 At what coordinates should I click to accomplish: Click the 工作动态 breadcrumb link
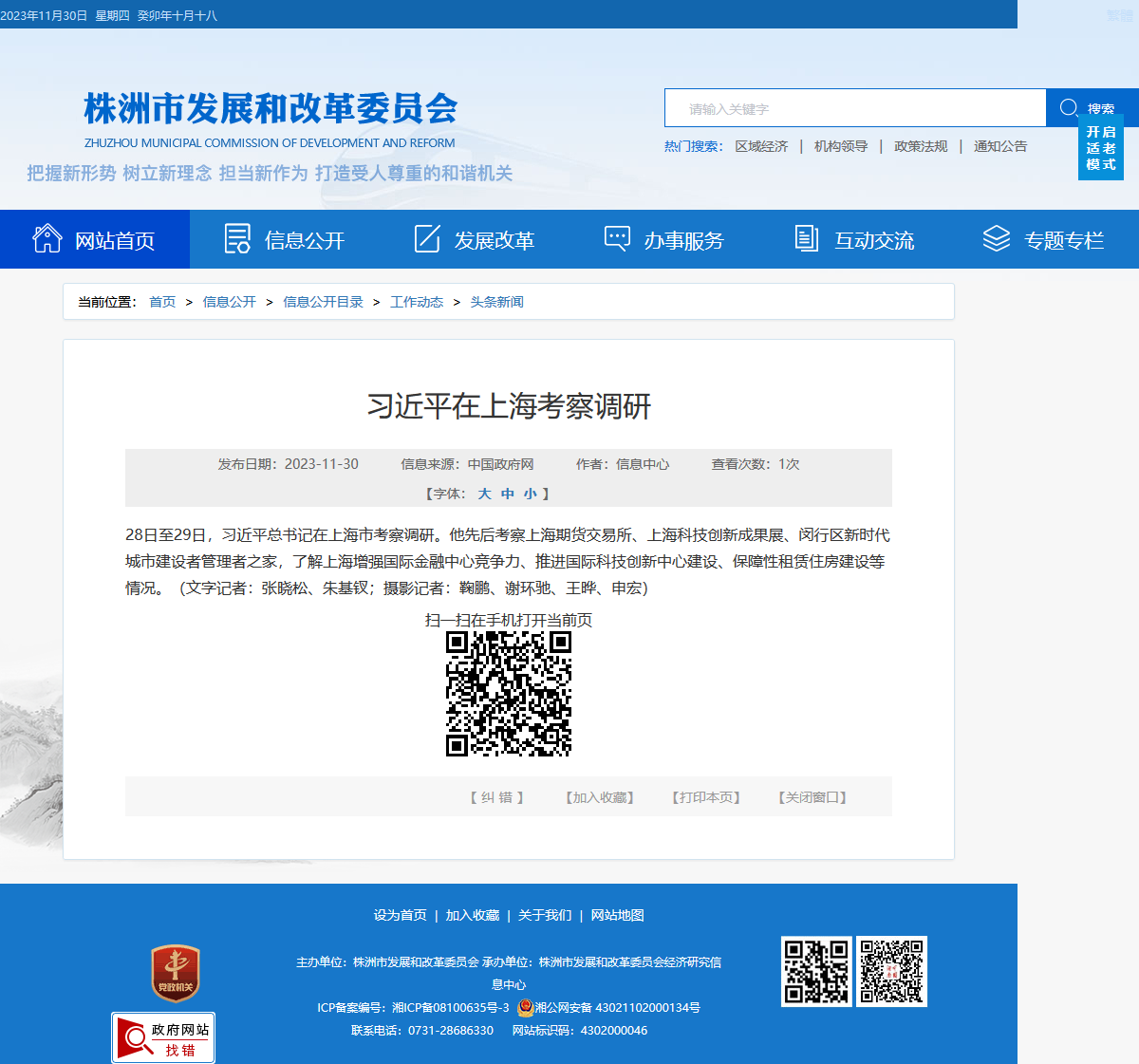pyautogui.click(x=417, y=302)
